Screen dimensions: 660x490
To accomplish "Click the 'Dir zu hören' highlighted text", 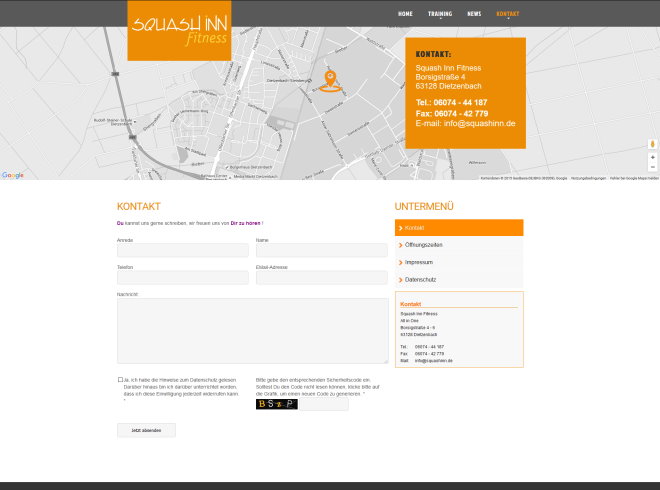I will tap(245, 223).
